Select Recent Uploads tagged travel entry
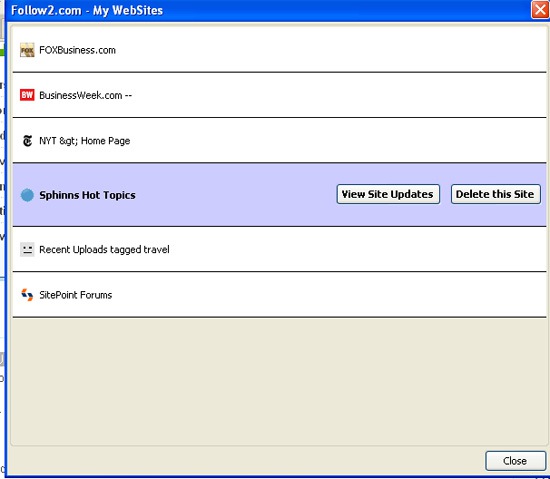Screen dimensions: 550x479 click(x=280, y=249)
